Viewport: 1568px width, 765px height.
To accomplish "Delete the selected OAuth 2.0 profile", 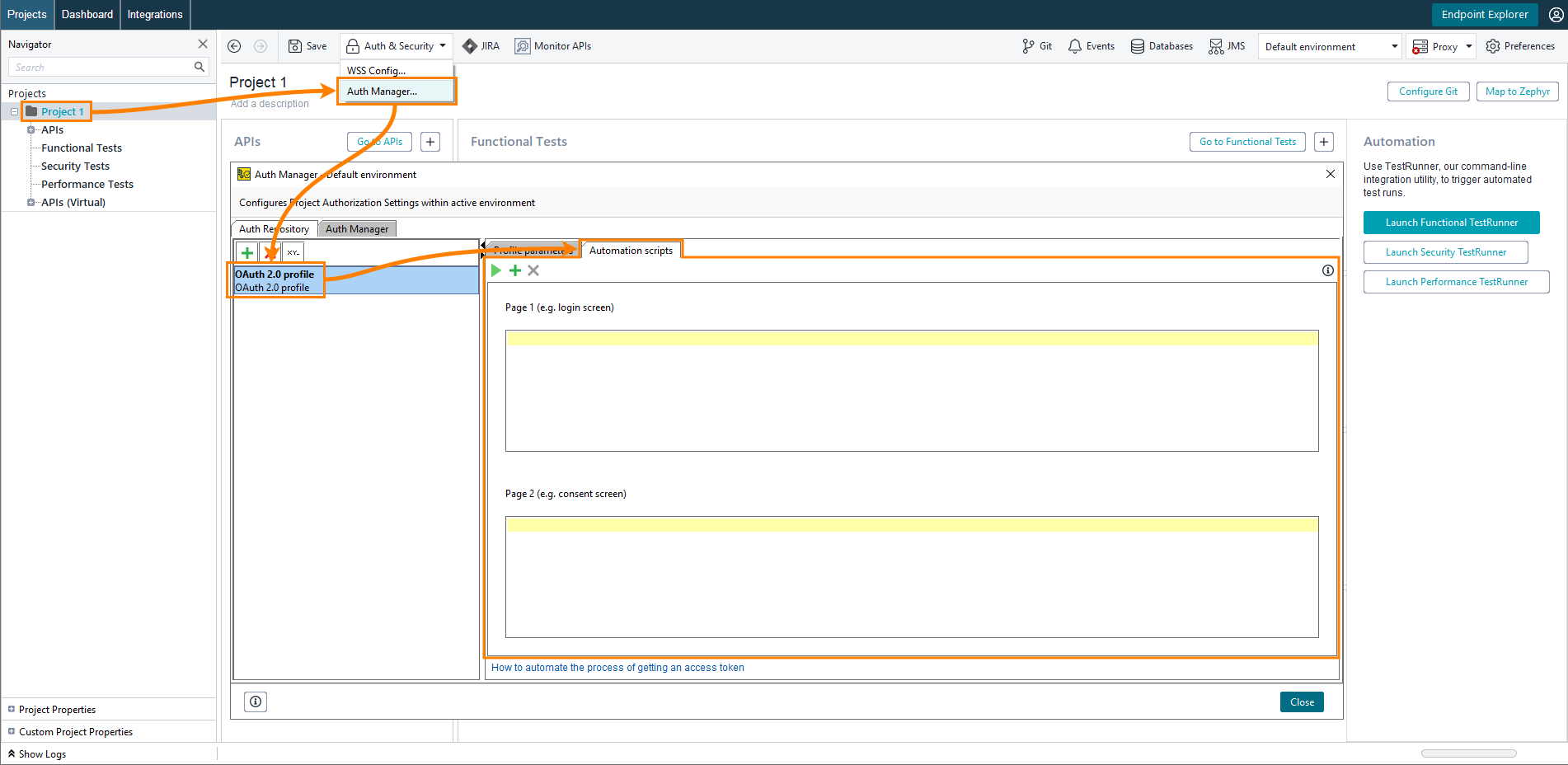I will 270,252.
